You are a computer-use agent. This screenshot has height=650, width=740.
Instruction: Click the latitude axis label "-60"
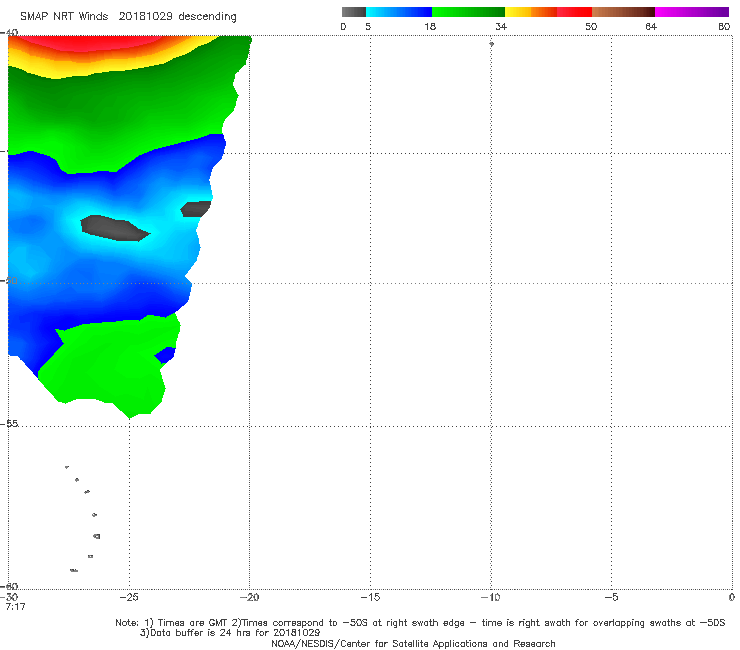click(10, 586)
